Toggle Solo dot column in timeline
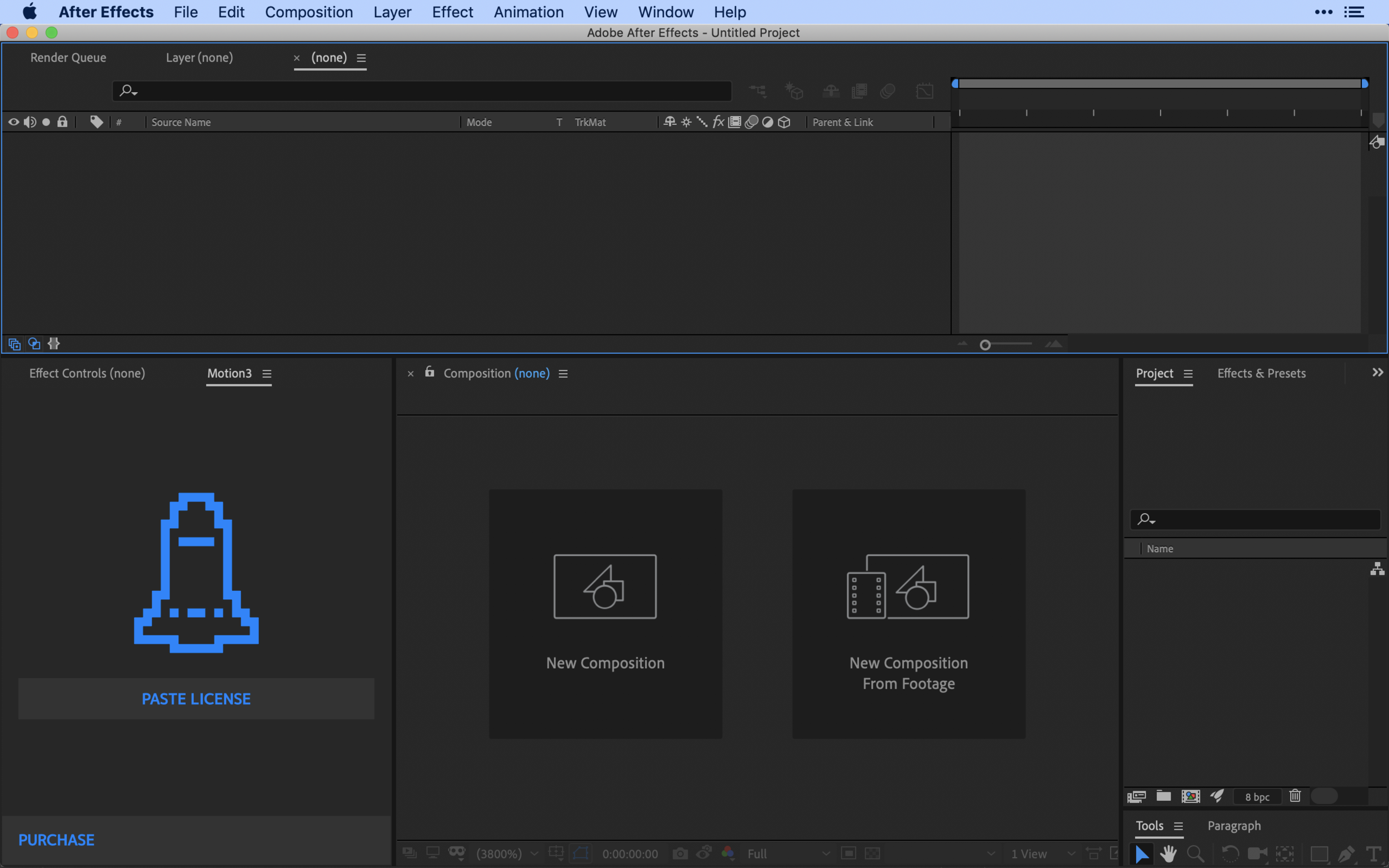1389x868 pixels. (x=46, y=122)
